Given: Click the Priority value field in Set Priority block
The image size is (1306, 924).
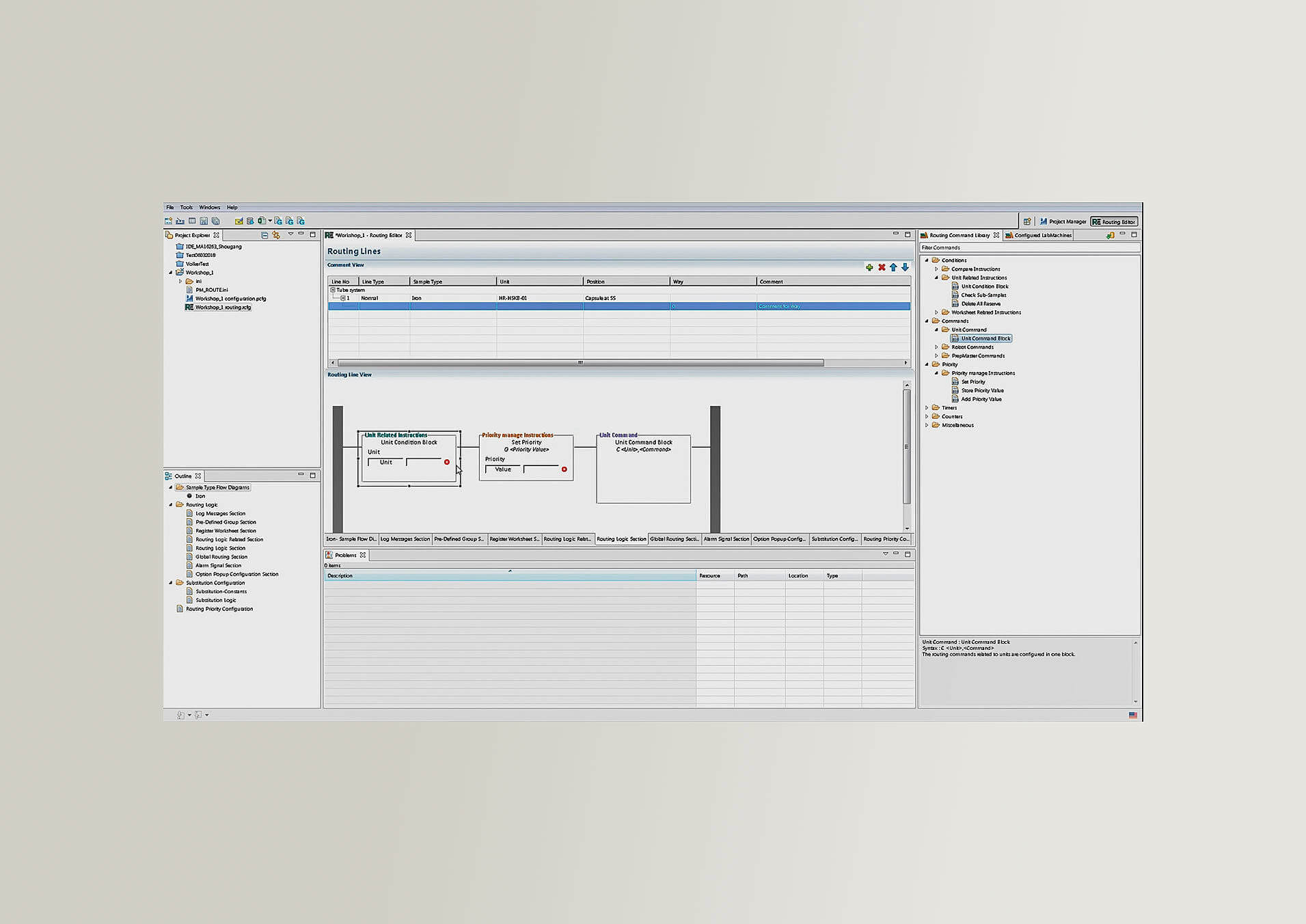Looking at the screenshot, I should point(541,469).
